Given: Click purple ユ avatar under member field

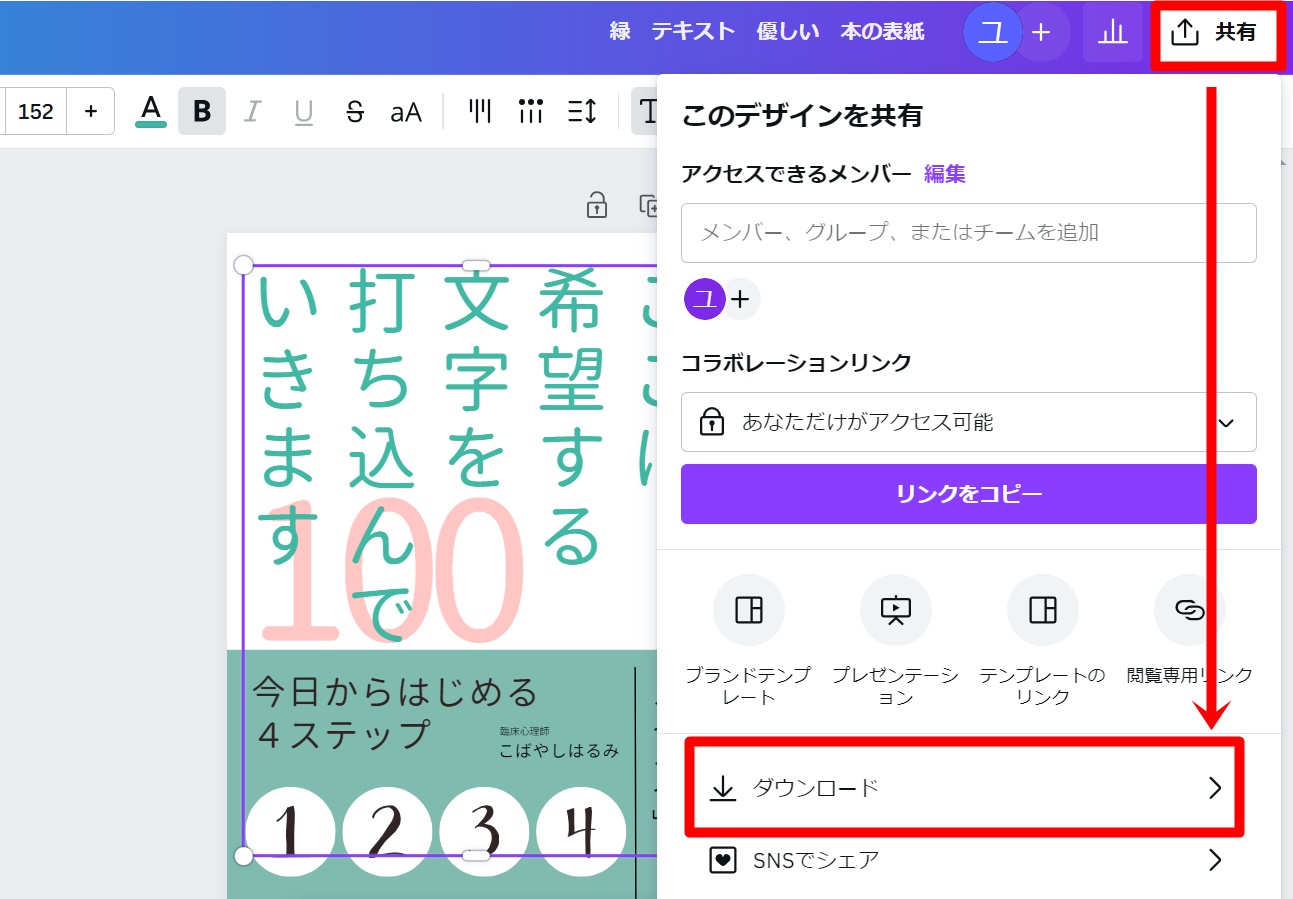Looking at the screenshot, I should [x=704, y=299].
